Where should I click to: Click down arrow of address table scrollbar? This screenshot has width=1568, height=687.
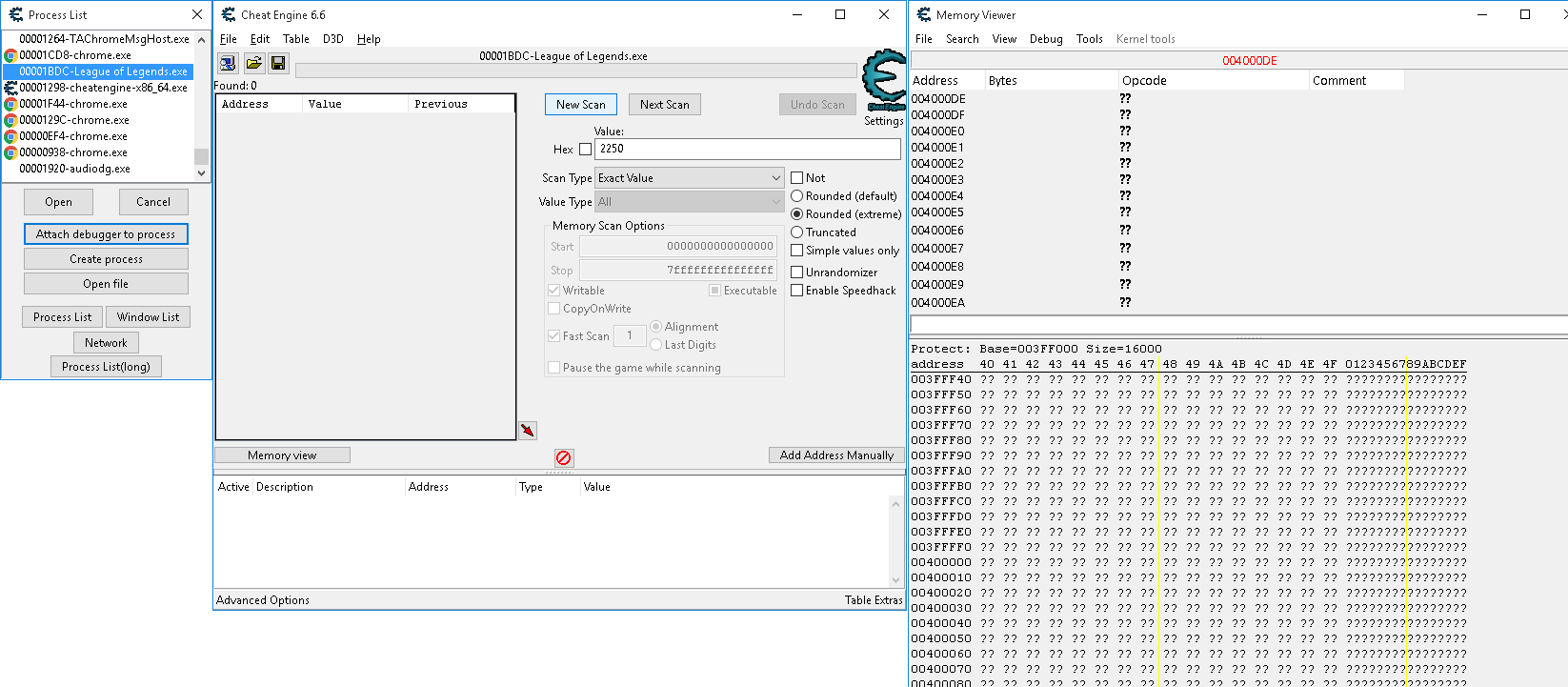coord(895,579)
